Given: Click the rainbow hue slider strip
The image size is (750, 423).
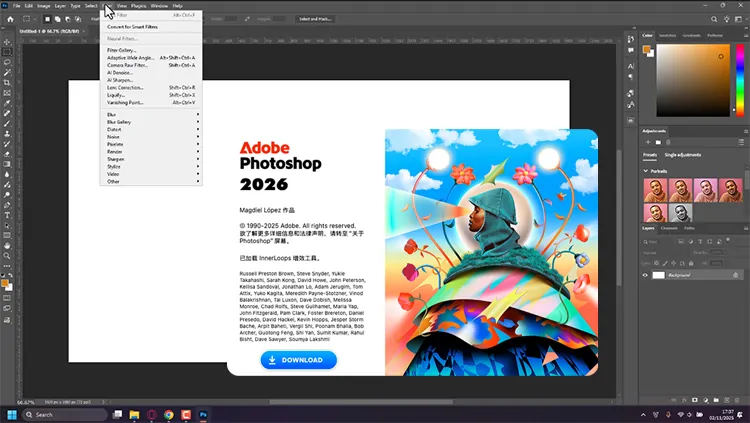Looking at the screenshot, I should pyautogui.click(x=739, y=80).
